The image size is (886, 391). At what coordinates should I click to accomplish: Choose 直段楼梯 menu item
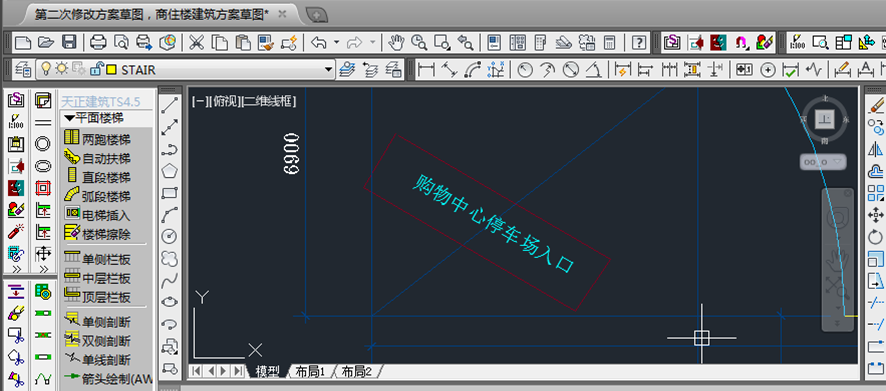coord(106,177)
